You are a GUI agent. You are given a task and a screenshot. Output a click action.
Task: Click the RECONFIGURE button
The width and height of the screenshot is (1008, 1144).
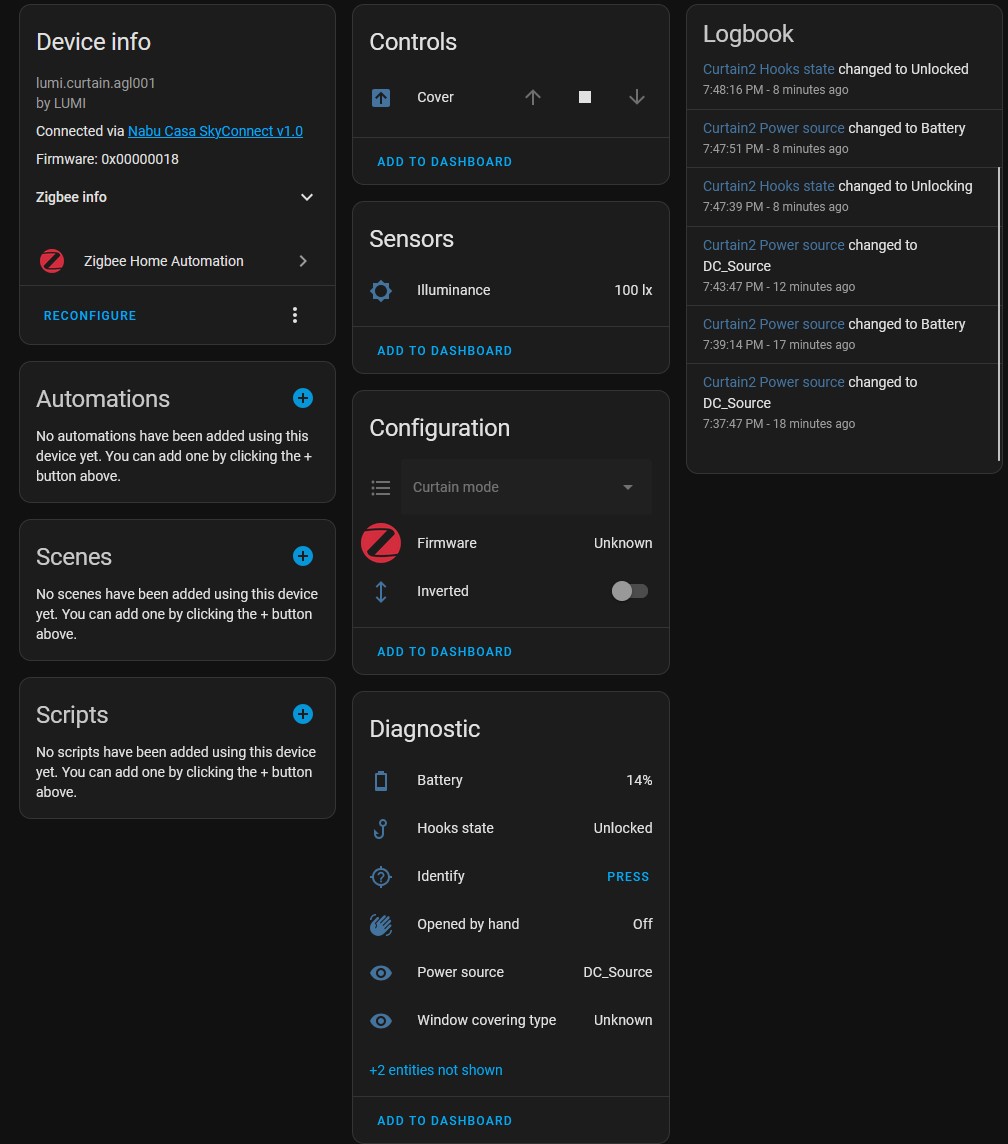point(90,316)
